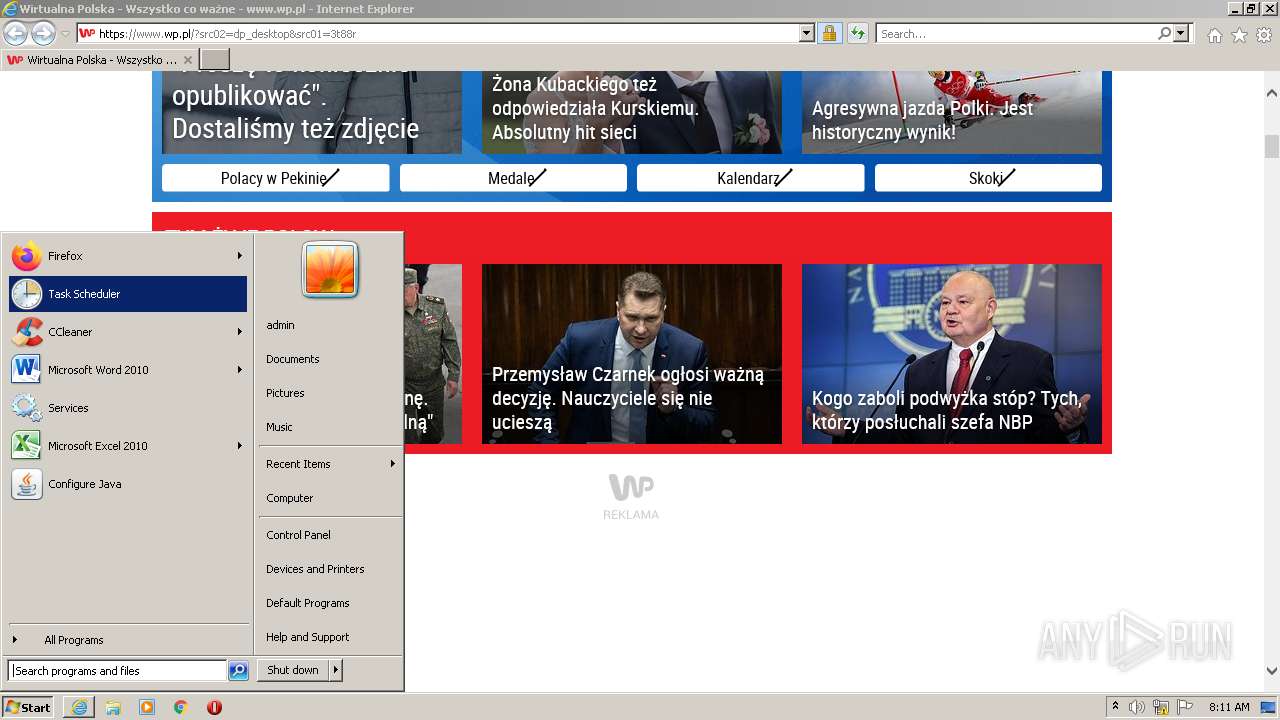This screenshot has height=720, width=1280.
Task: Open Chrome from the taskbar
Action: 181,707
